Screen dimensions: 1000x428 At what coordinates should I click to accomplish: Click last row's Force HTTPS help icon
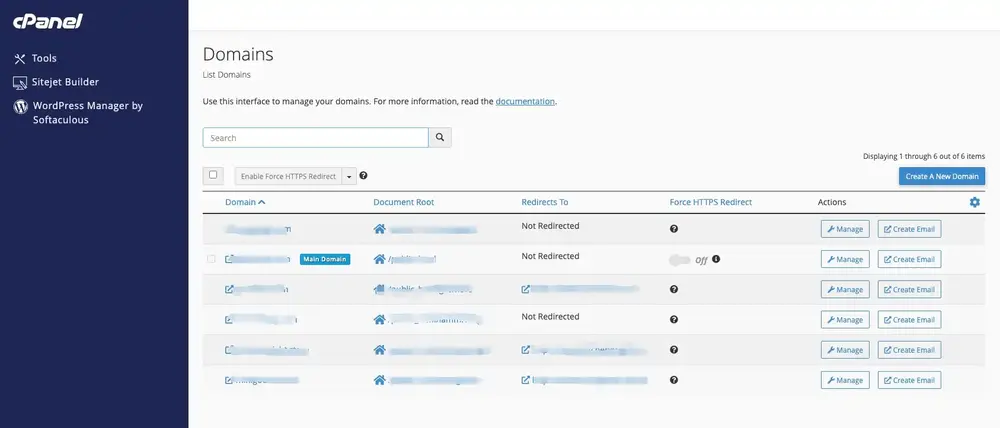pos(674,380)
